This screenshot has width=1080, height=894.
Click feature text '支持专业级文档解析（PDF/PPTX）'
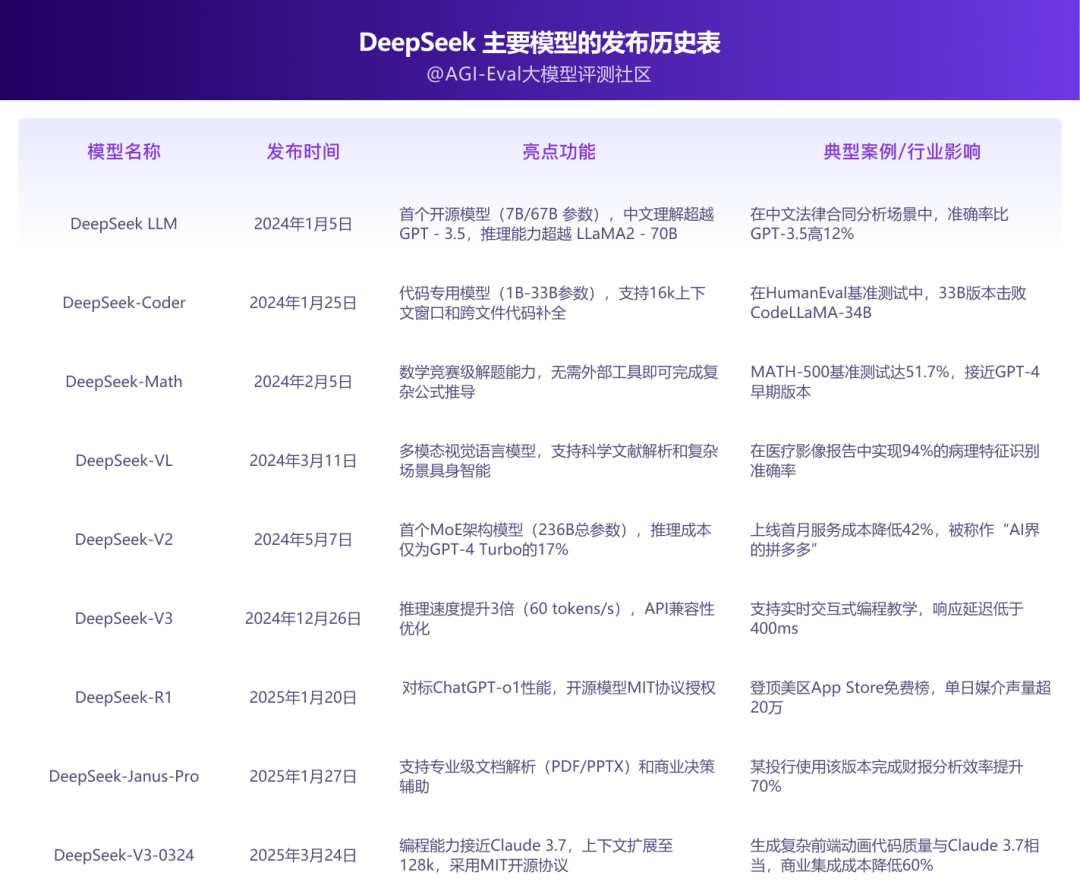(515, 767)
